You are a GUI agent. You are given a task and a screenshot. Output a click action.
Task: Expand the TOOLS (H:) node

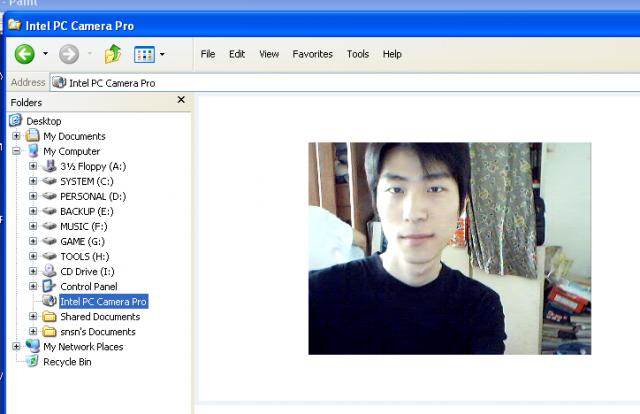pos(33,256)
